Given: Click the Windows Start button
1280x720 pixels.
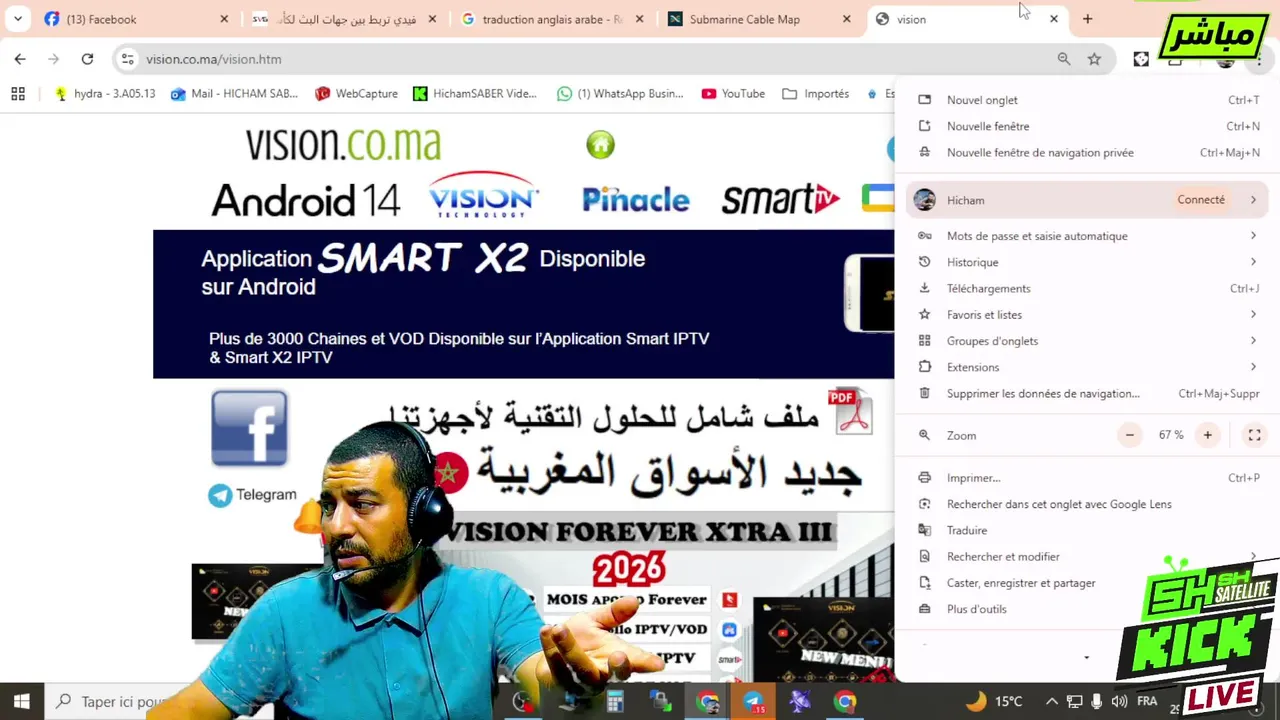Looking at the screenshot, I should coord(21,701).
